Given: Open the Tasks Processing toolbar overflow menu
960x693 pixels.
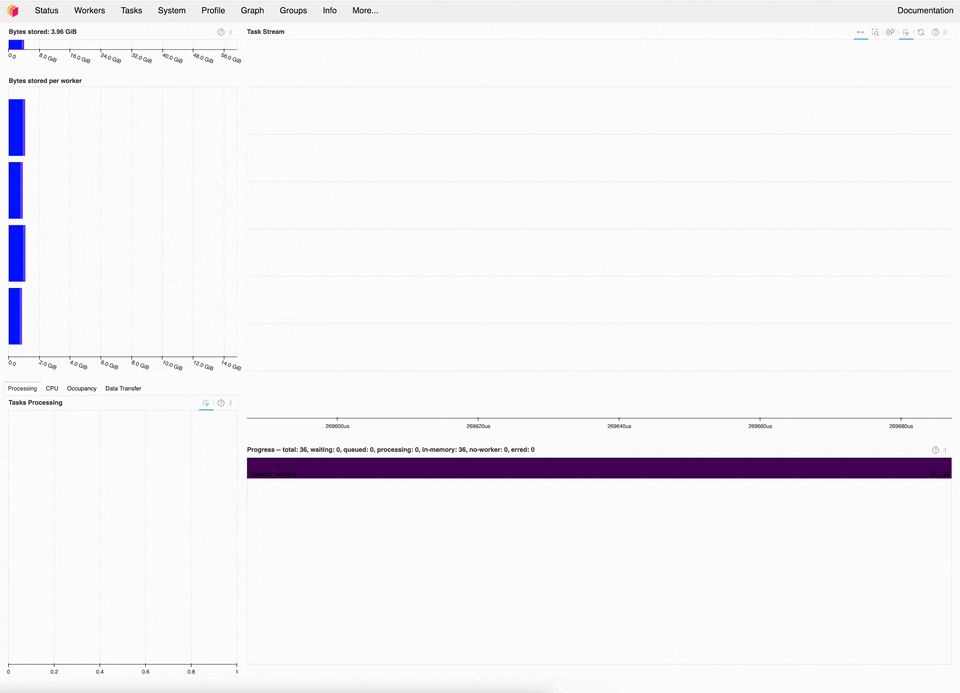Looking at the screenshot, I should pos(231,403).
